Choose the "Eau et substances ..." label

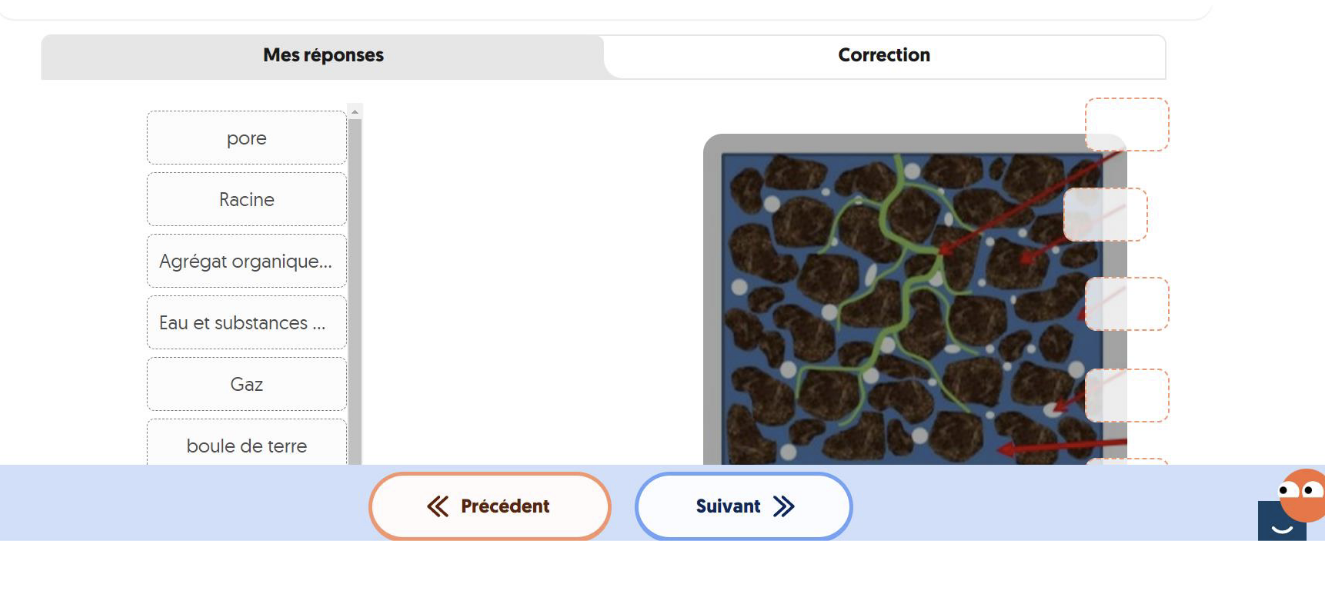(247, 323)
